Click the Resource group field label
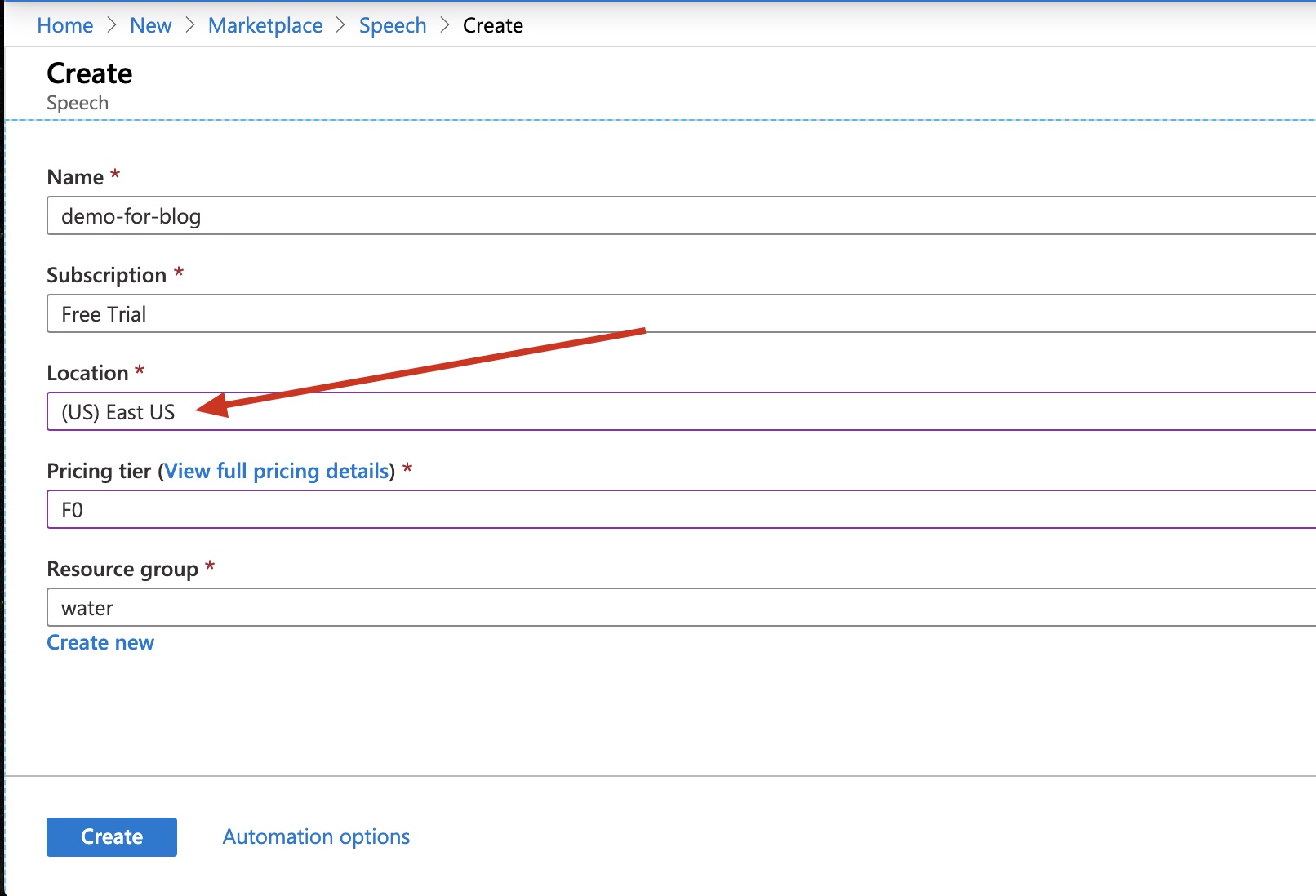This screenshot has width=1316, height=896. coord(122,569)
